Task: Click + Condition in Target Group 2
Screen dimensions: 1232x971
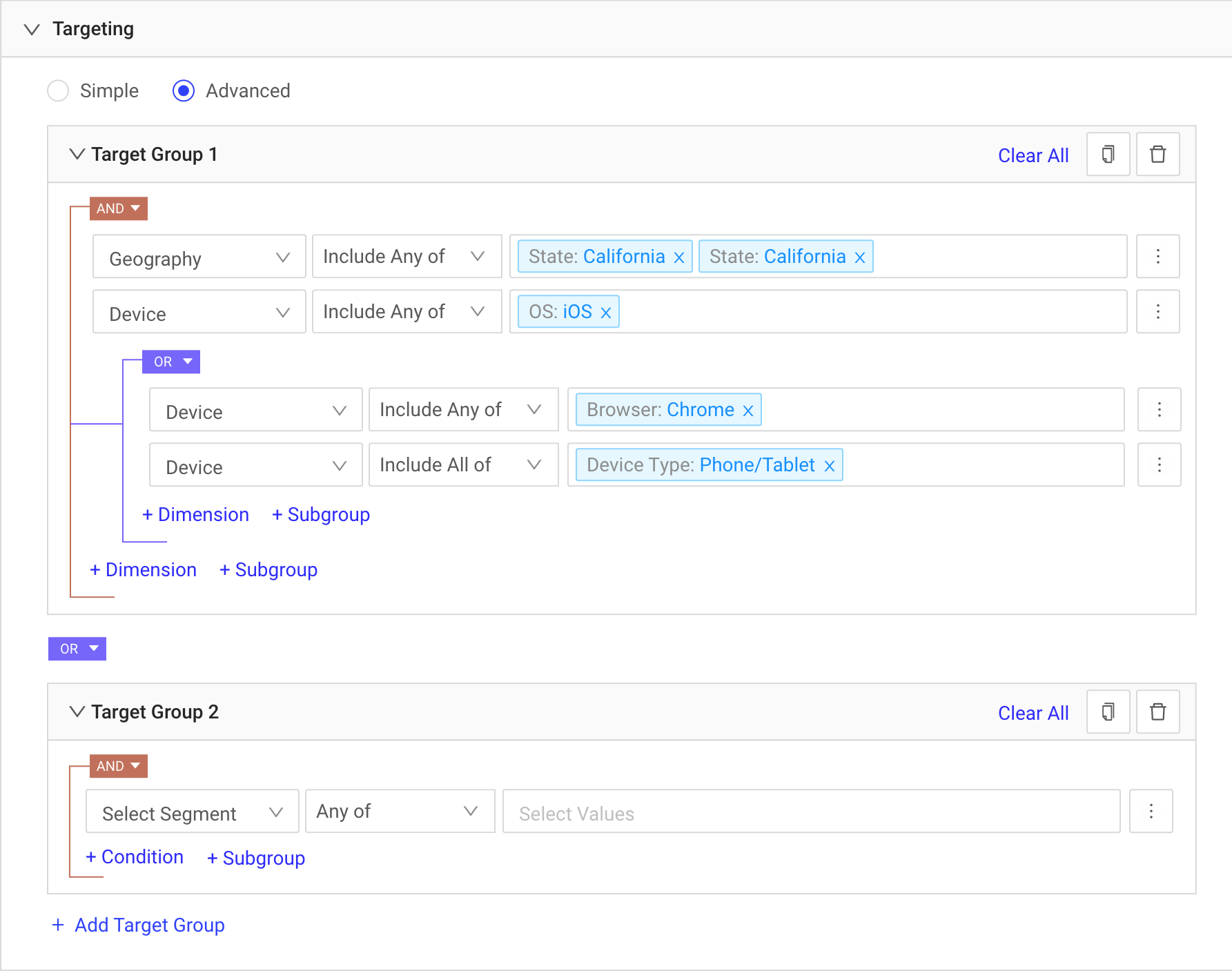Action: point(135,857)
